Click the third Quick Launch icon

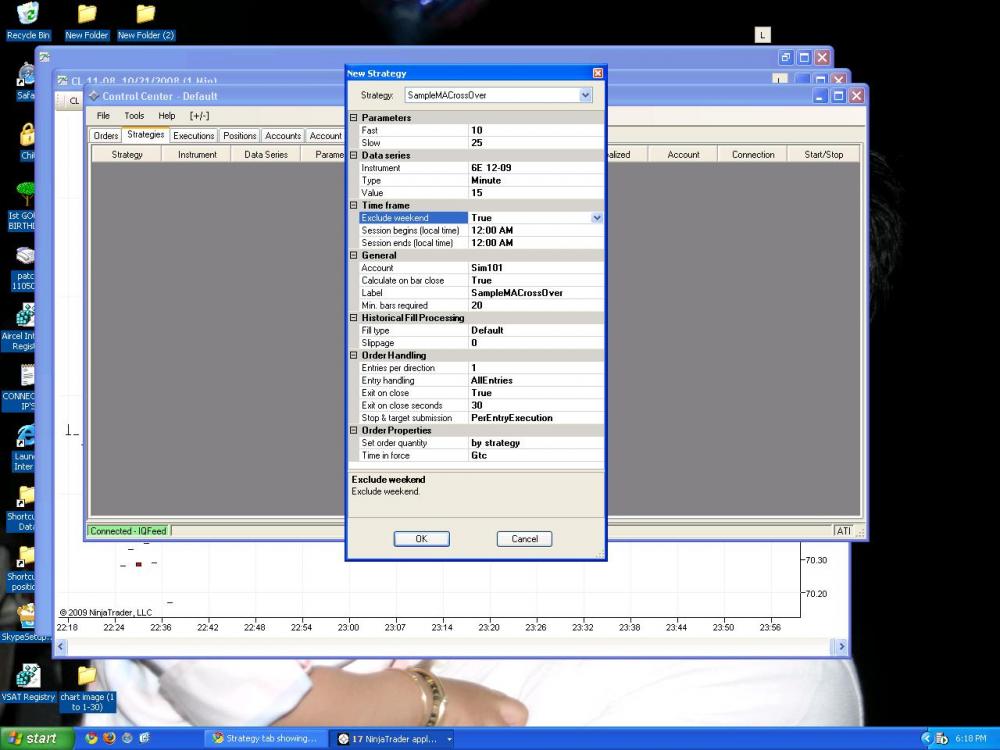127,739
